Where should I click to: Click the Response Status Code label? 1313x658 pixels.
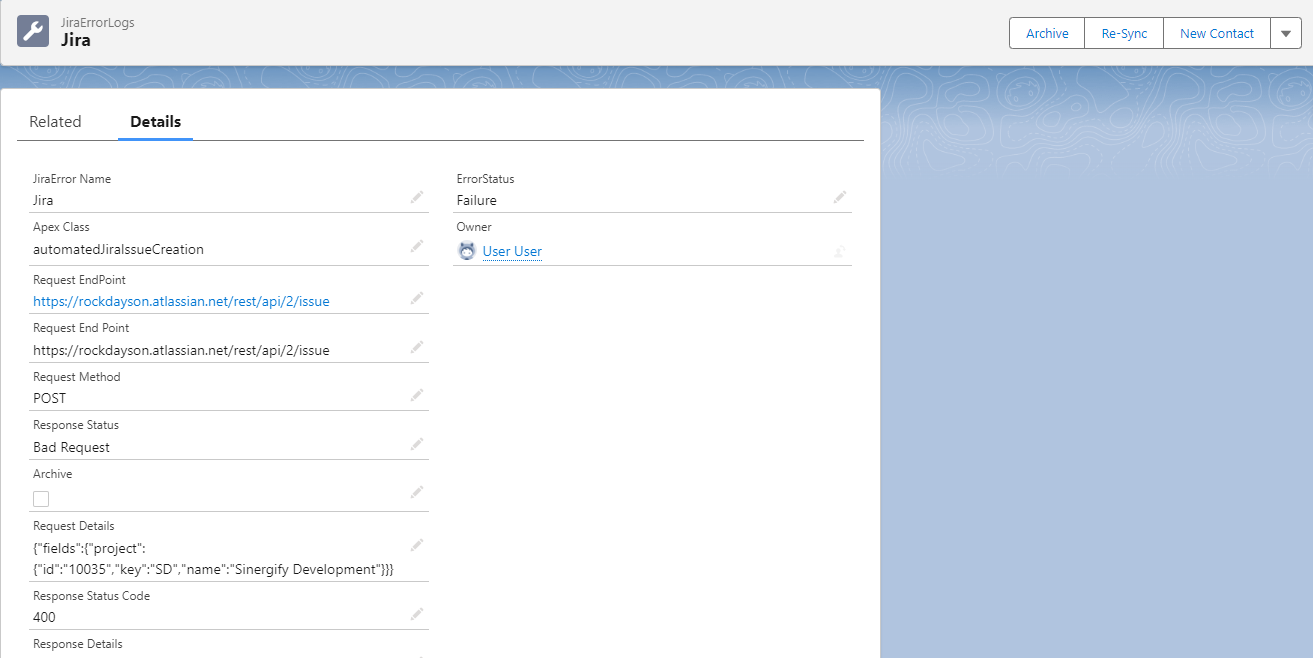(x=92, y=596)
